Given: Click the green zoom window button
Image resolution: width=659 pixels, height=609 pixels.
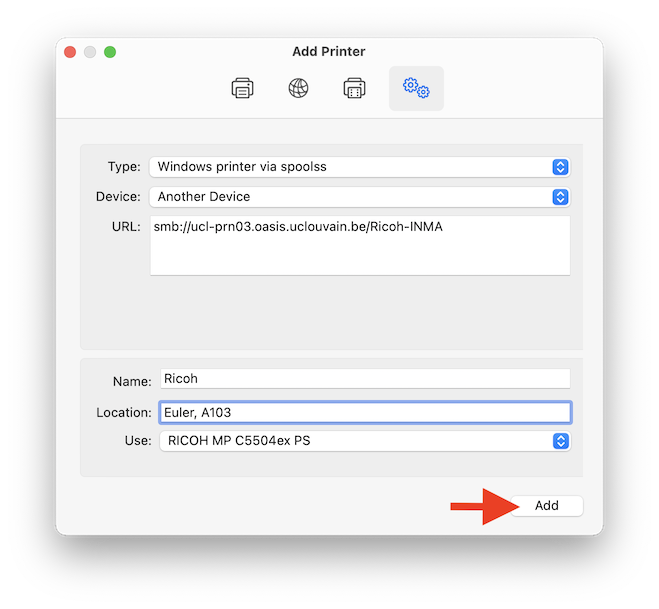Looking at the screenshot, I should [x=110, y=52].
